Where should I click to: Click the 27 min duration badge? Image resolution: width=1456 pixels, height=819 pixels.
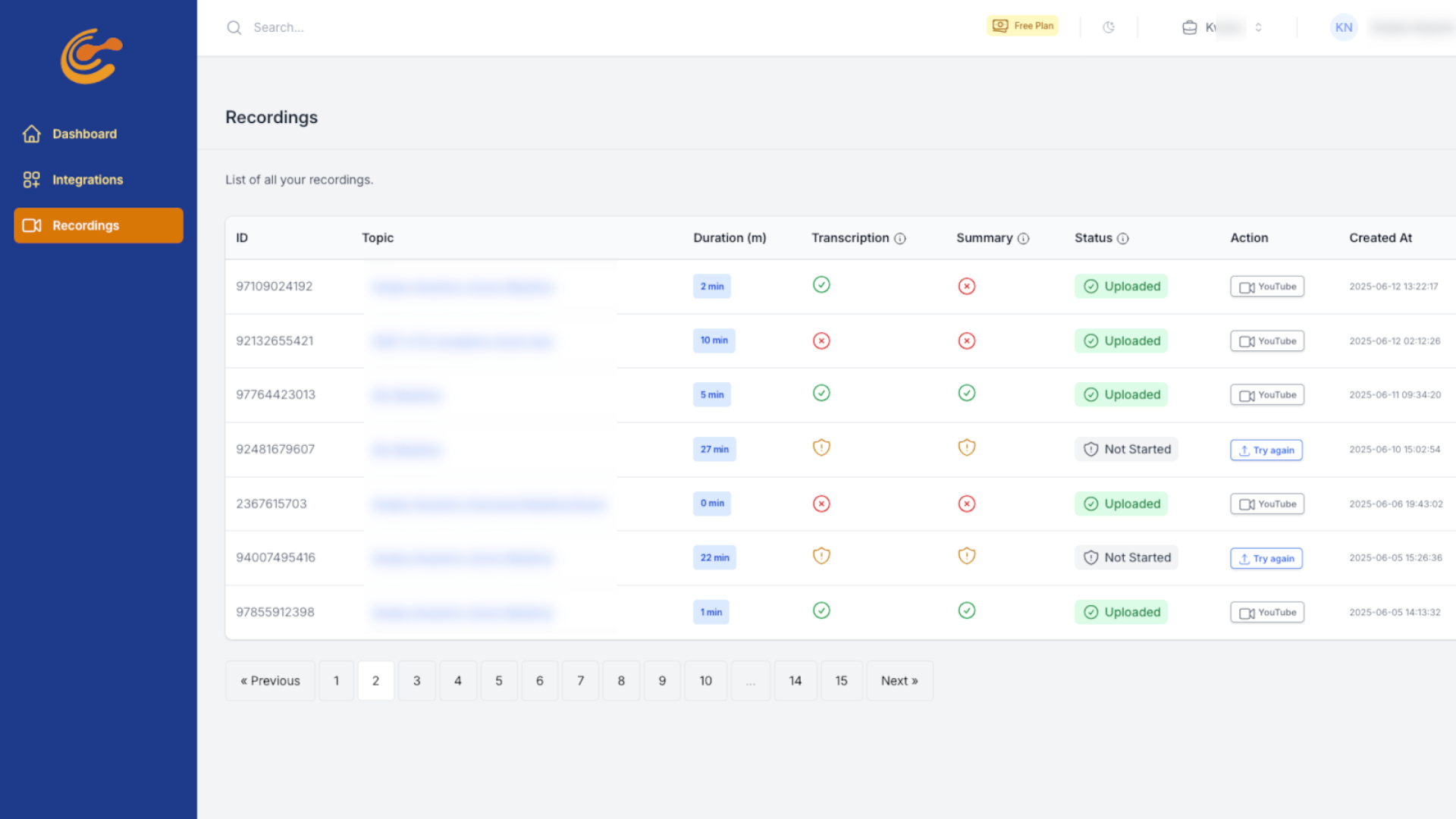714,449
